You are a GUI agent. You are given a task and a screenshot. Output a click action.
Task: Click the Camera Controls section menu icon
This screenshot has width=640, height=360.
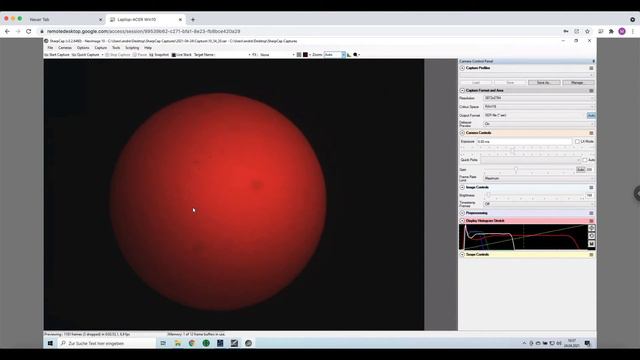pos(591,133)
